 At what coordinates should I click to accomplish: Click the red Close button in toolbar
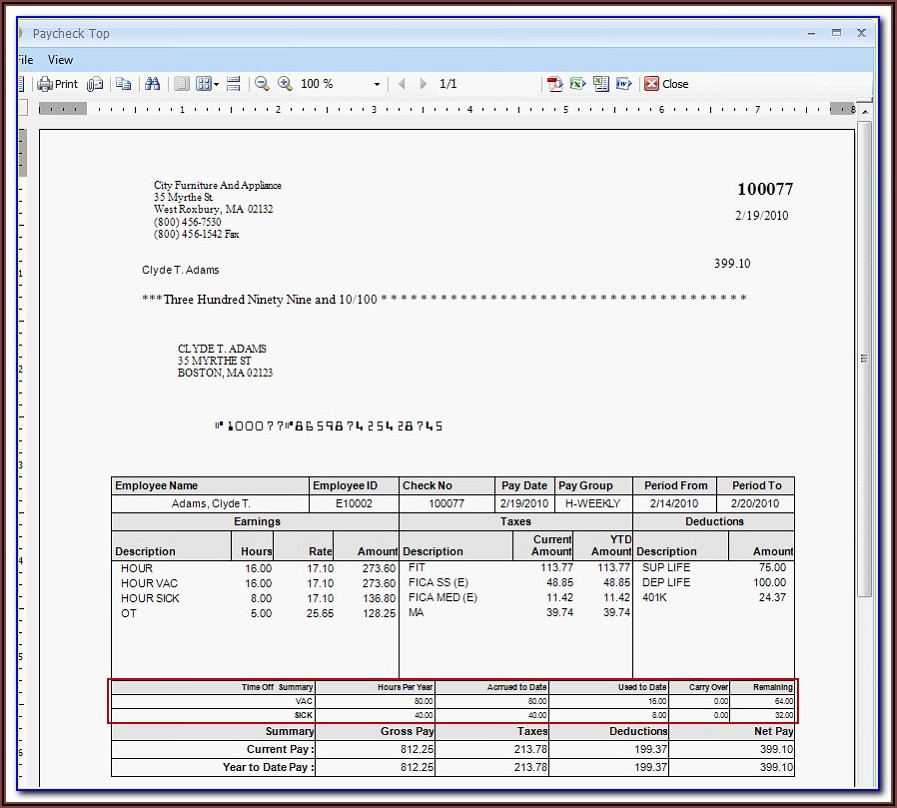click(666, 84)
